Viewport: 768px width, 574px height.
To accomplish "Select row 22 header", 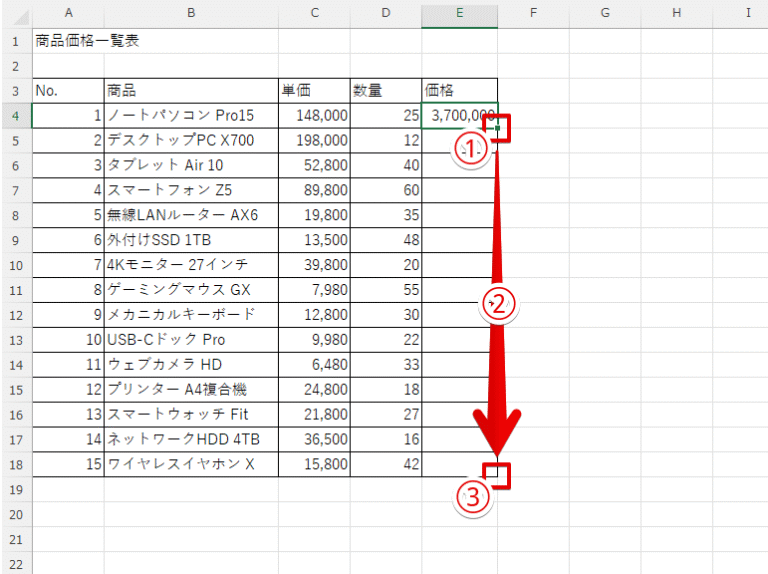I will 16,562.
